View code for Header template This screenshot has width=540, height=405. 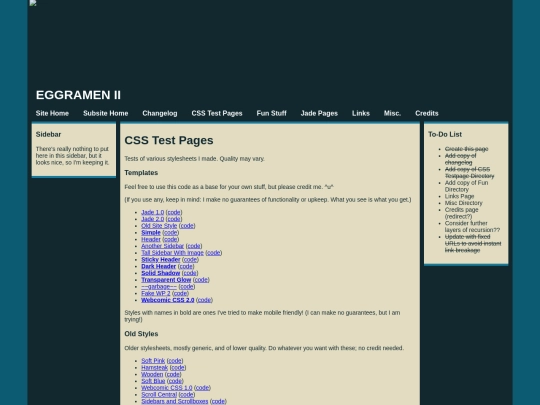point(170,239)
